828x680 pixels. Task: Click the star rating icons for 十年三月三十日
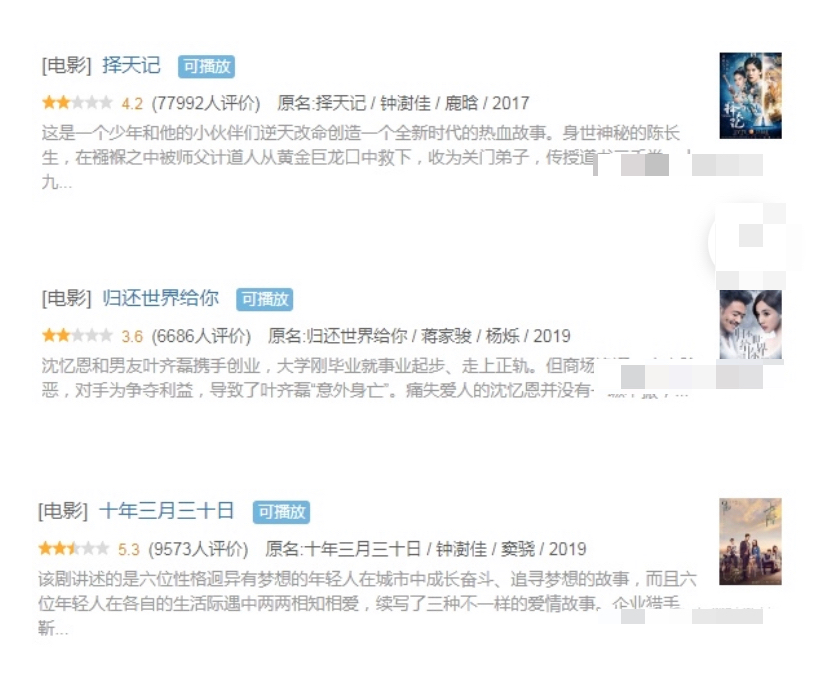[73, 548]
